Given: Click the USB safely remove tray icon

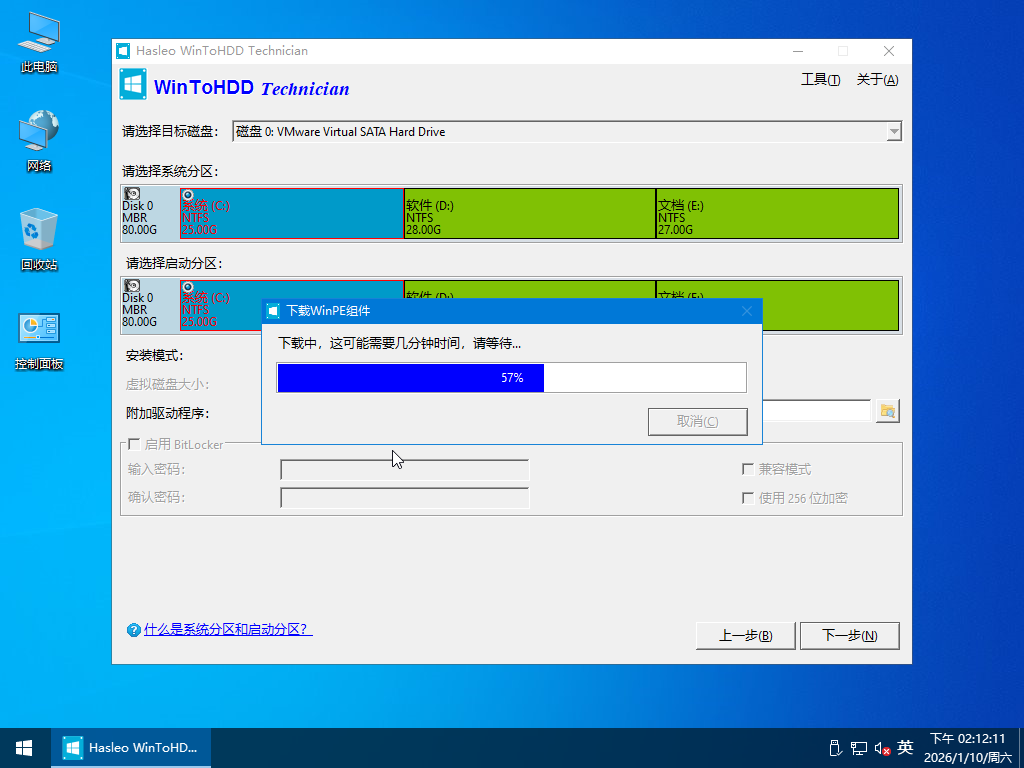Looking at the screenshot, I should point(834,747).
